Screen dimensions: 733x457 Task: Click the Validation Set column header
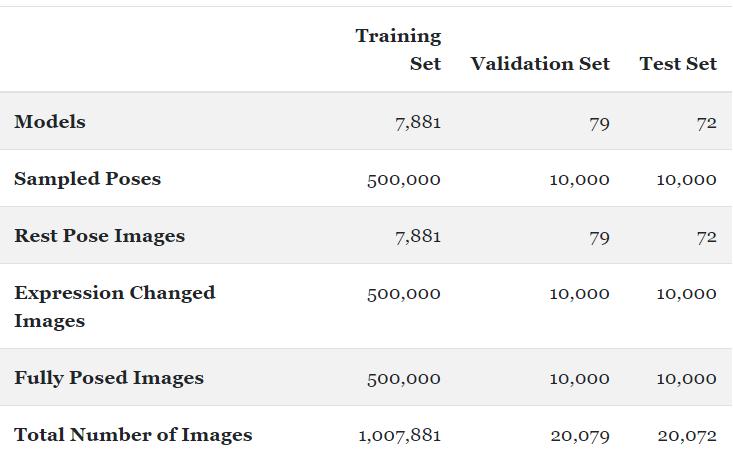point(540,64)
